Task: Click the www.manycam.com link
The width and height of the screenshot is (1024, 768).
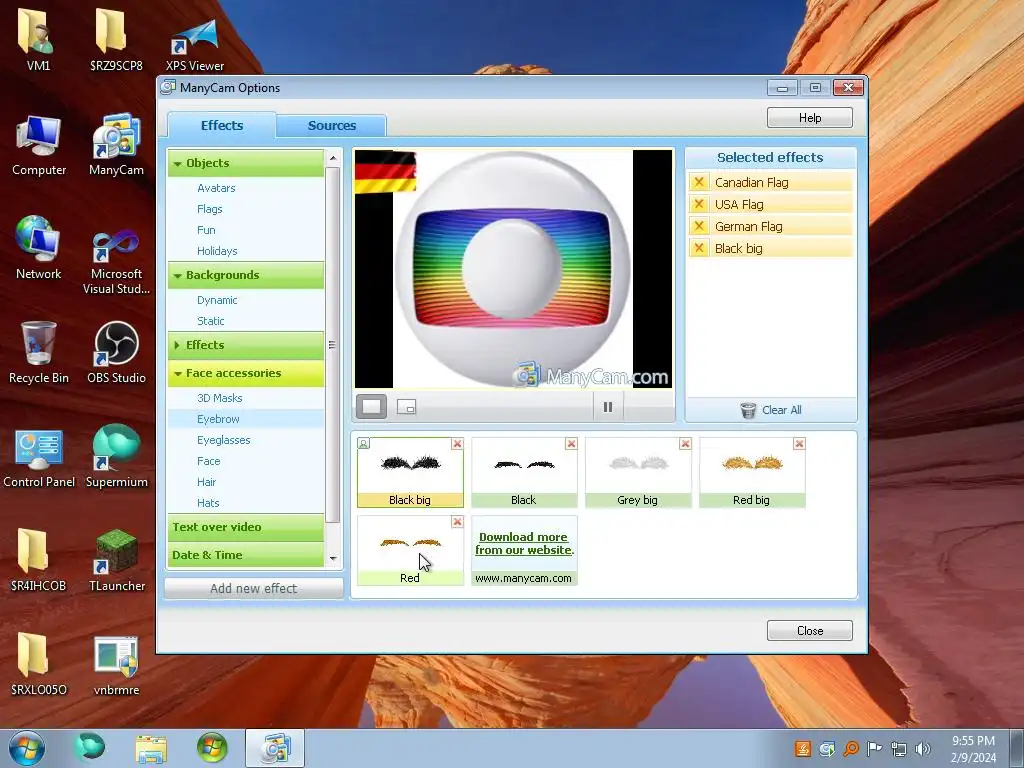Action: click(523, 578)
